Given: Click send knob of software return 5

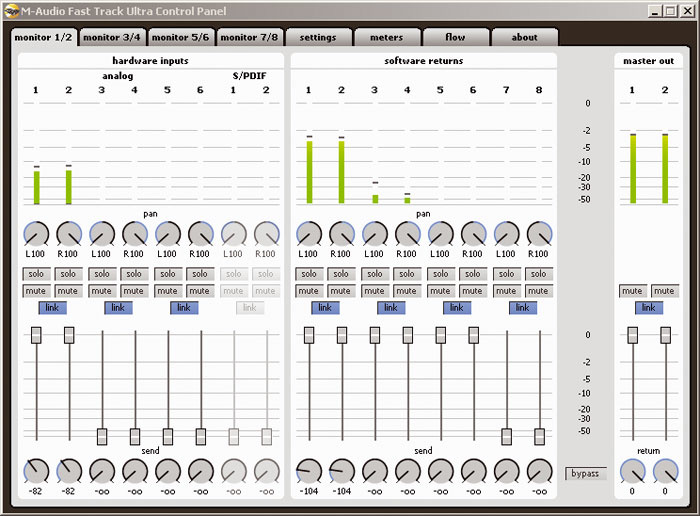Looking at the screenshot, I should 441,471.
